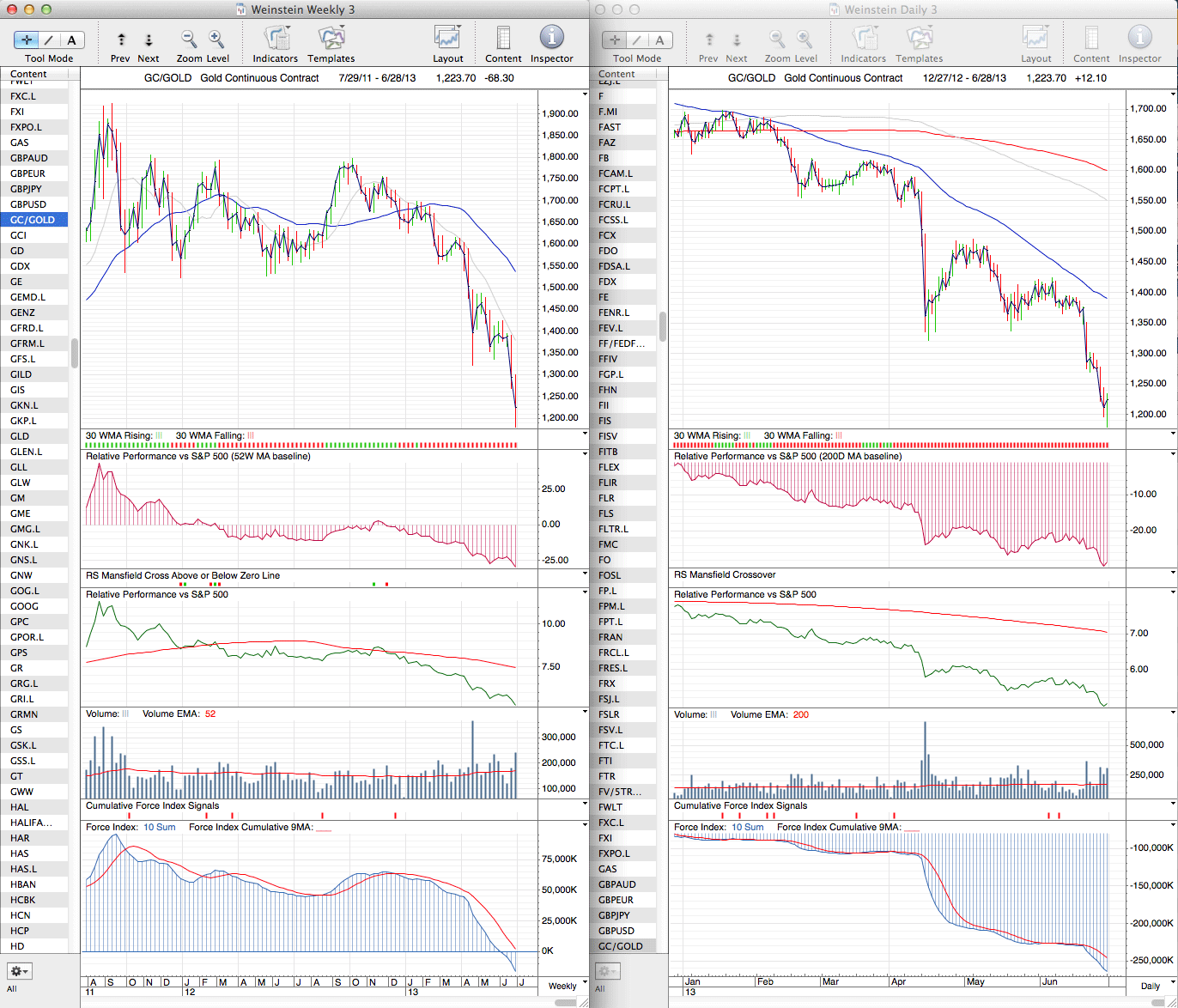This screenshot has height=1008, width=1178.
Task: Toggle the Content sidebar in Weekly window
Action: [x=503, y=39]
